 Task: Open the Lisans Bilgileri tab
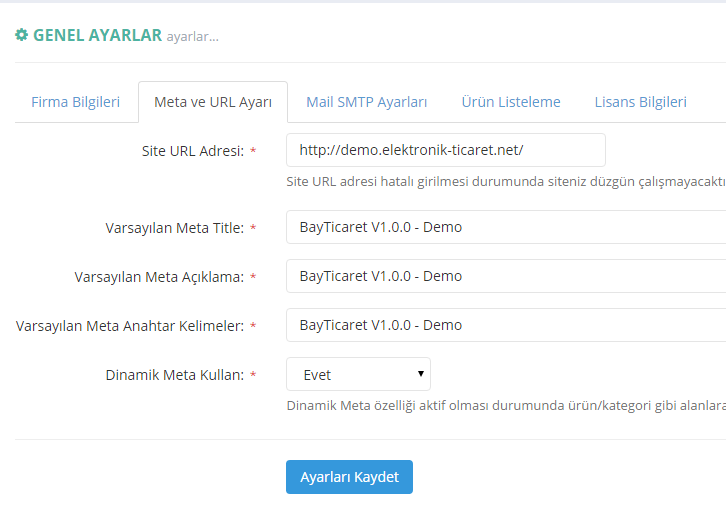pyautogui.click(x=640, y=102)
